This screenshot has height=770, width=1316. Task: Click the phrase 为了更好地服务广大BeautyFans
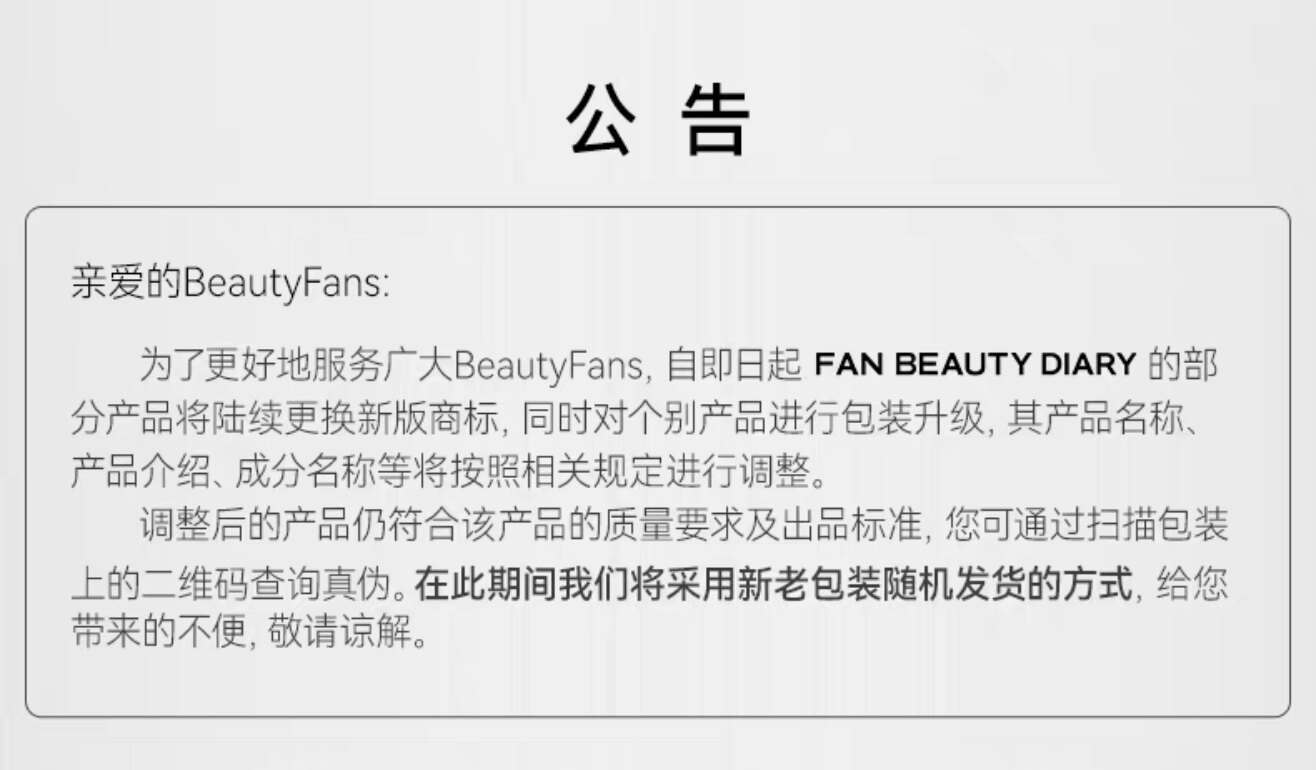pyautogui.click(x=390, y=365)
